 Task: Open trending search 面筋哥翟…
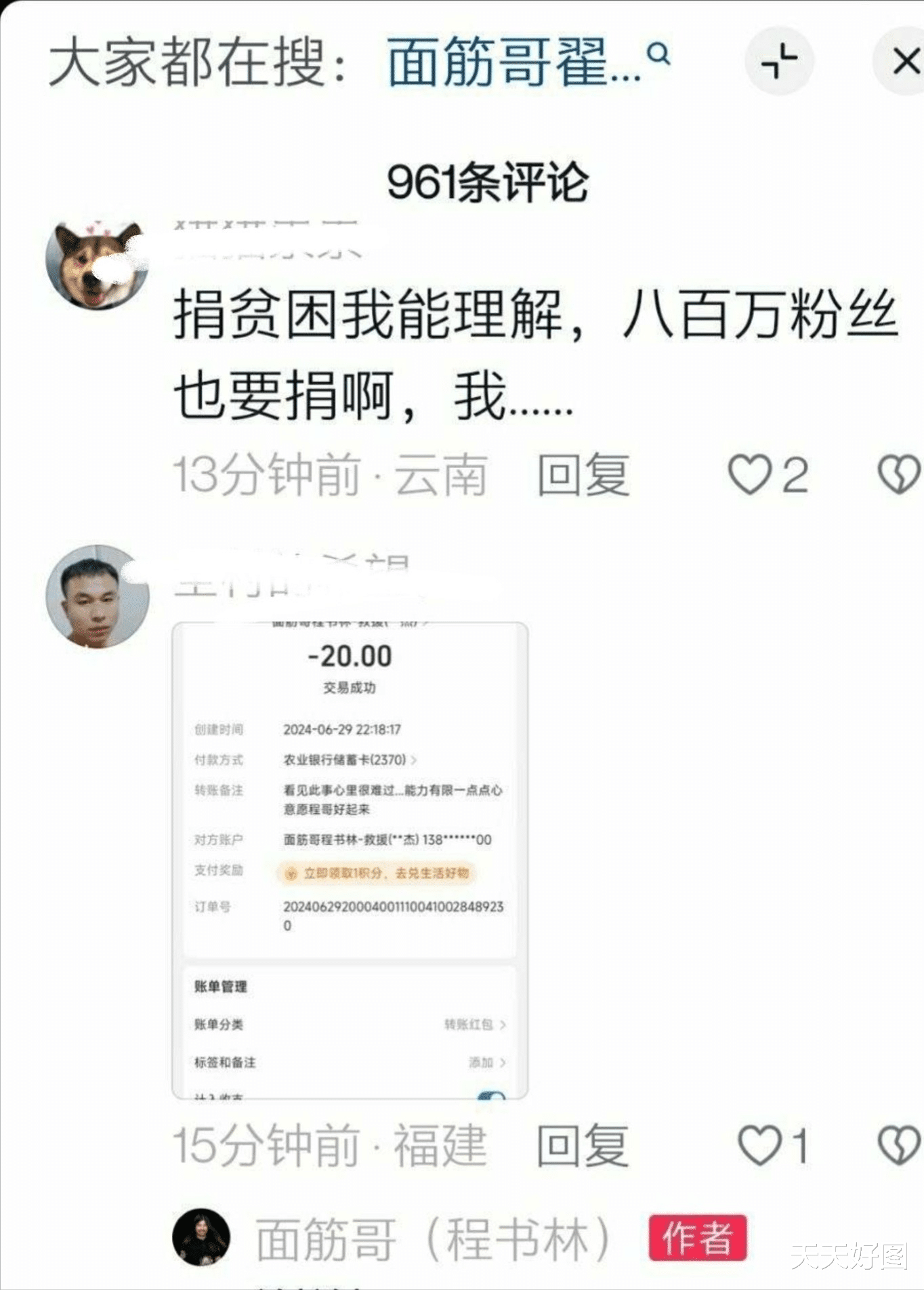click(515, 62)
